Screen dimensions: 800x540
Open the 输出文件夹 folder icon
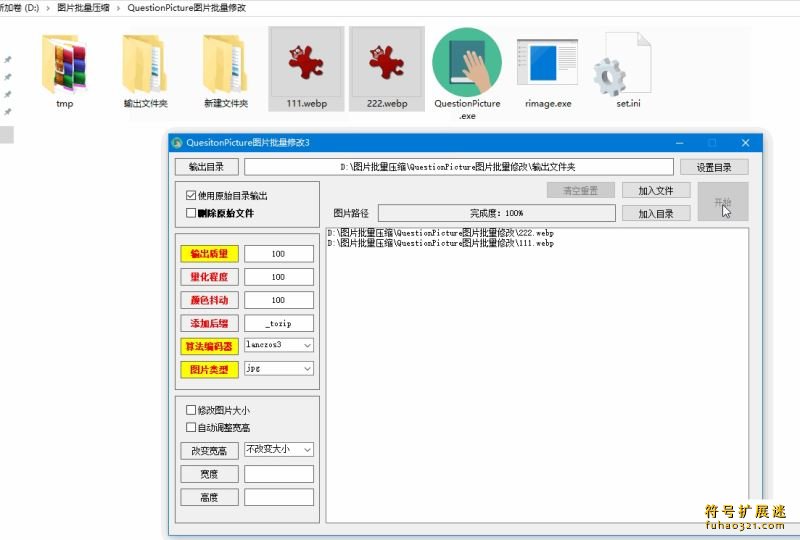145,65
